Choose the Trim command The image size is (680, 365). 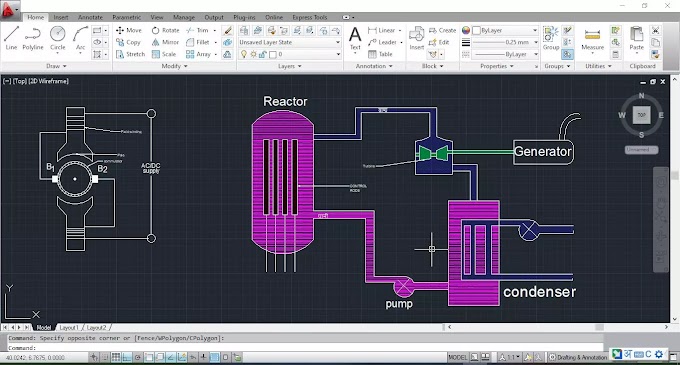tap(198, 30)
